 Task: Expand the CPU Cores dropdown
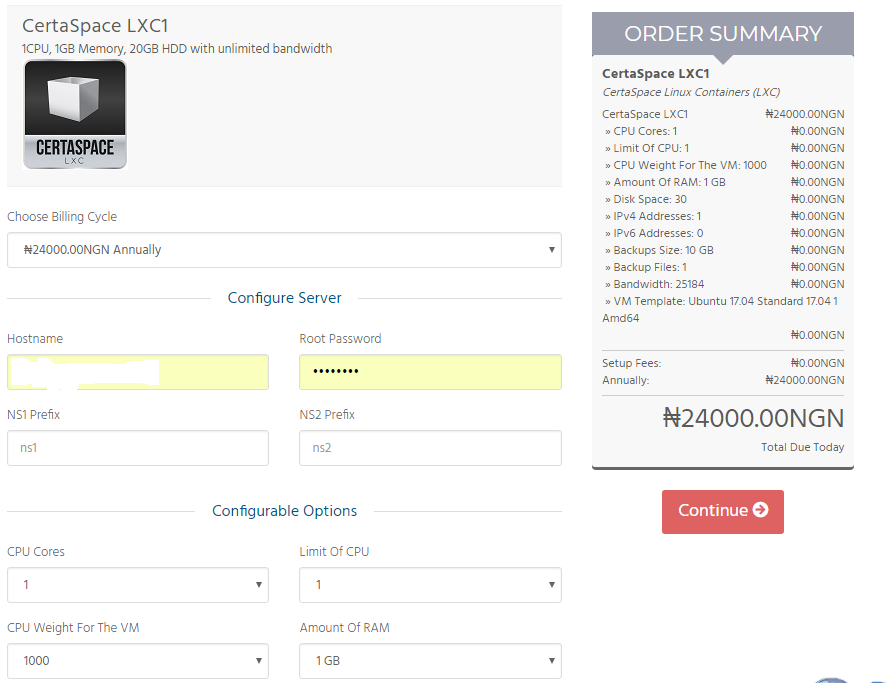point(138,585)
